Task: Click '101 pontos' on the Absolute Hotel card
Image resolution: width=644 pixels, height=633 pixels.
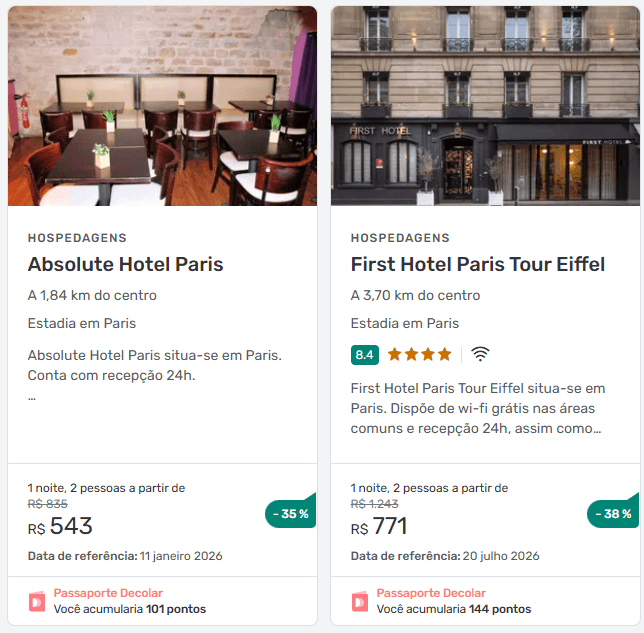Action: point(176,609)
